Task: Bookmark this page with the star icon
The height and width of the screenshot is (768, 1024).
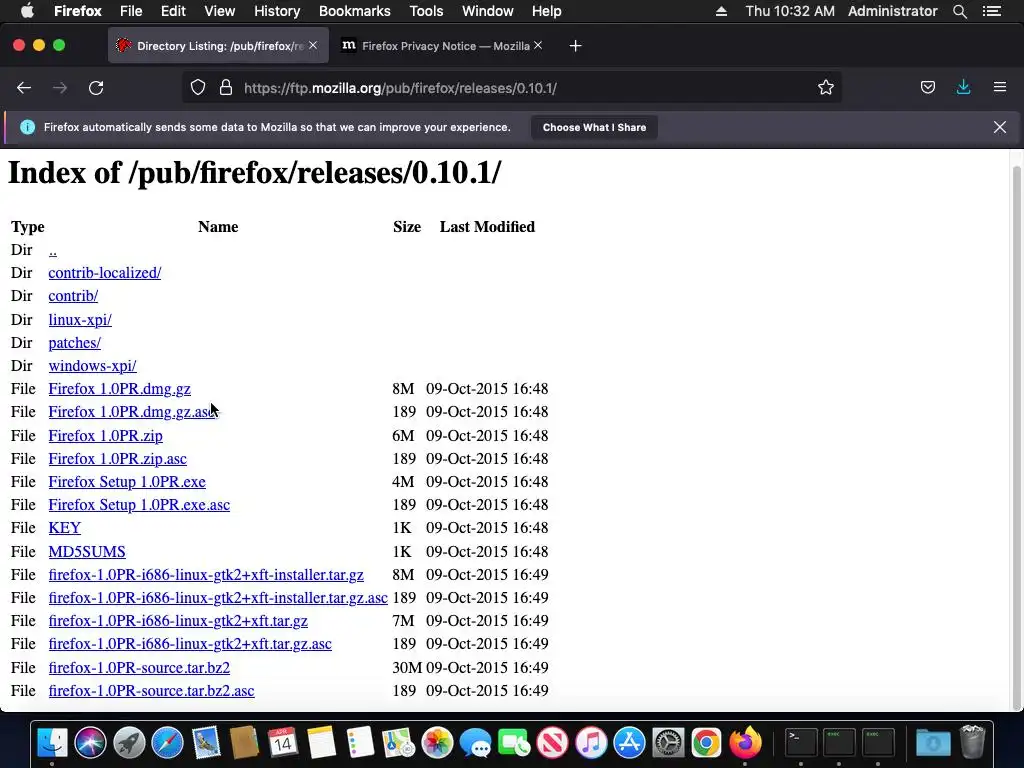Action: point(825,88)
